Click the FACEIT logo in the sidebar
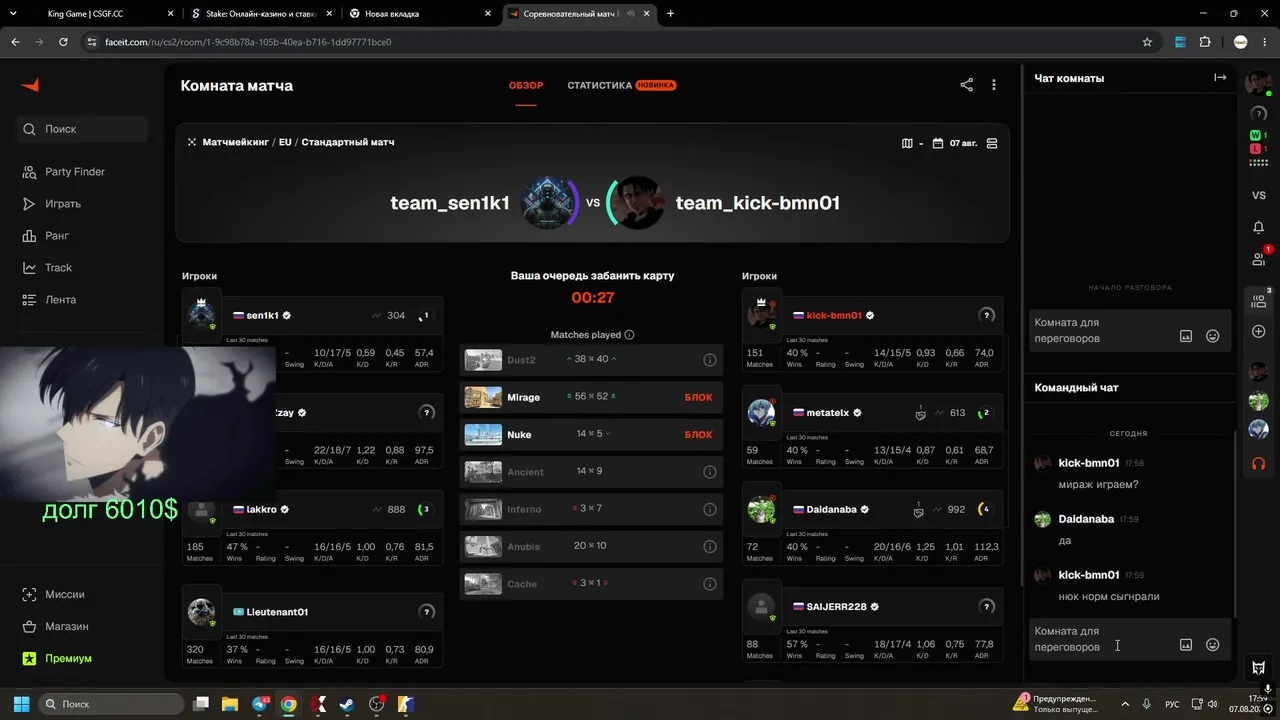This screenshot has height=720, width=1280. coord(29,85)
